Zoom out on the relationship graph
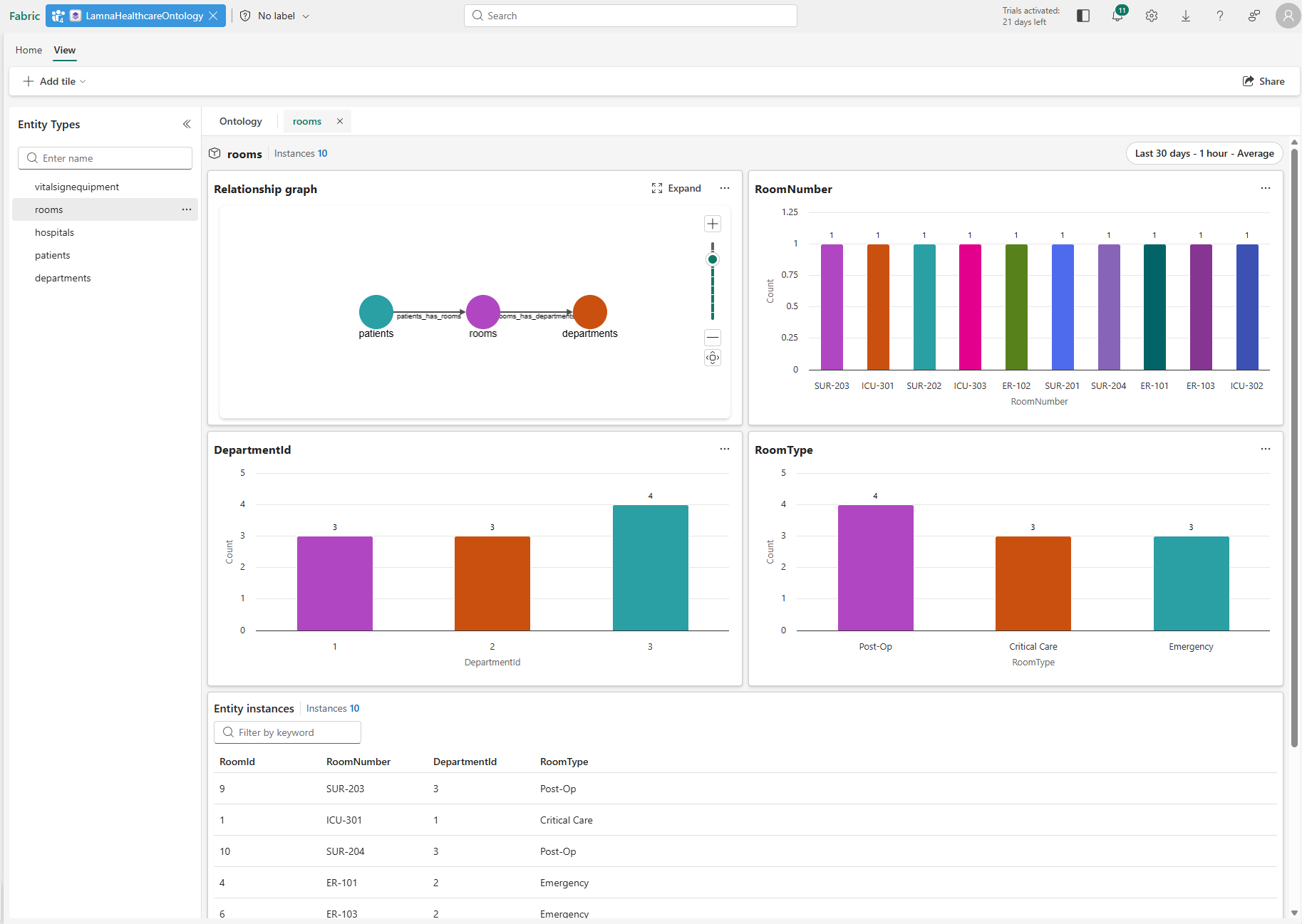Screen dimensions: 1302x924 click(x=712, y=337)
